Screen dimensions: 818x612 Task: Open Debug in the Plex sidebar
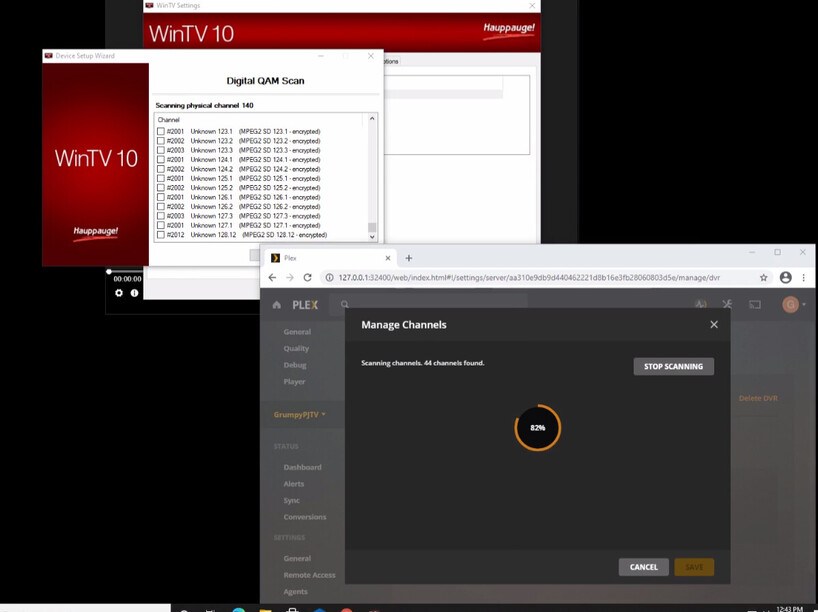(295, 365)
